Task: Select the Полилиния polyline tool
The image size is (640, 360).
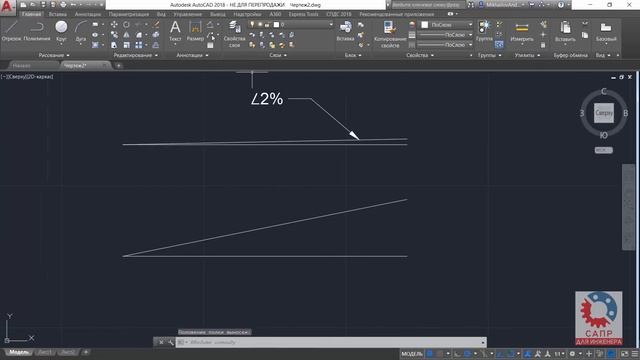Action: tap(37, 31)
